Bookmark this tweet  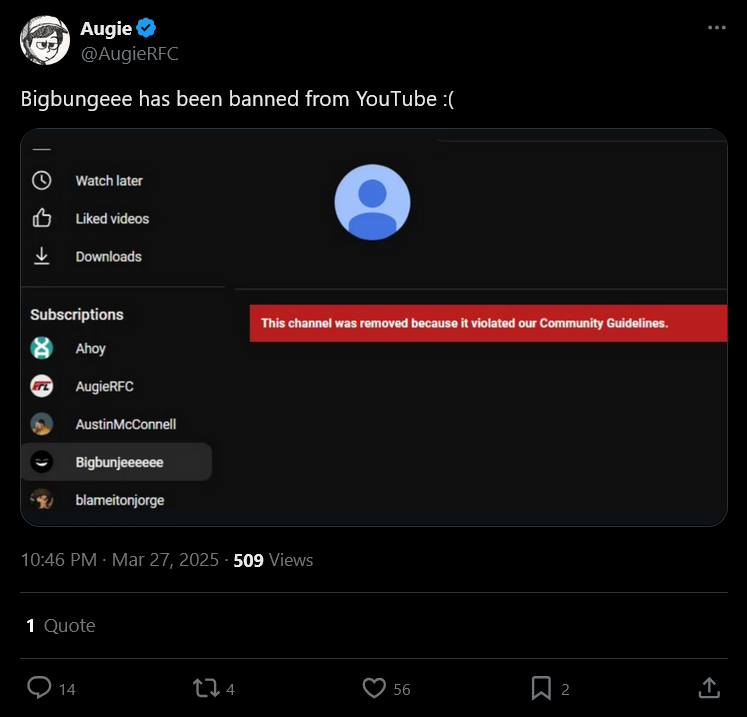click(541, 688)
